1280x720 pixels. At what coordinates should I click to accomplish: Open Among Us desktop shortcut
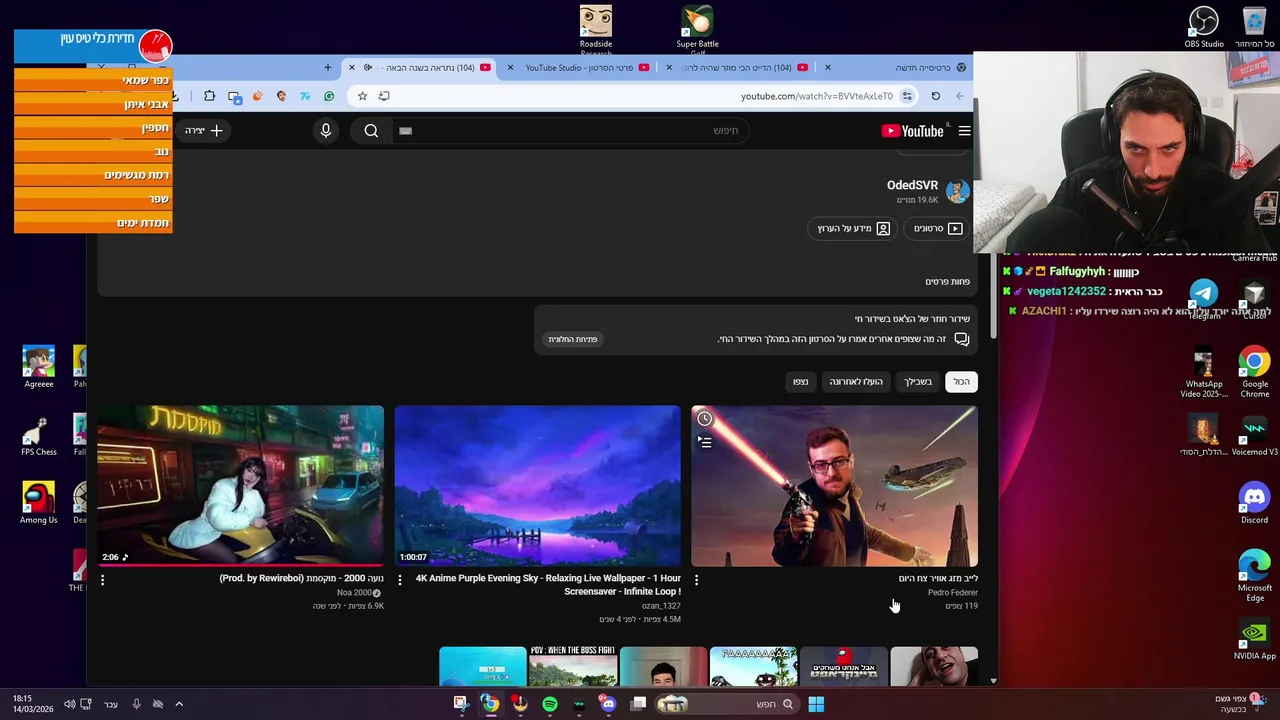[x=38, y=503]
